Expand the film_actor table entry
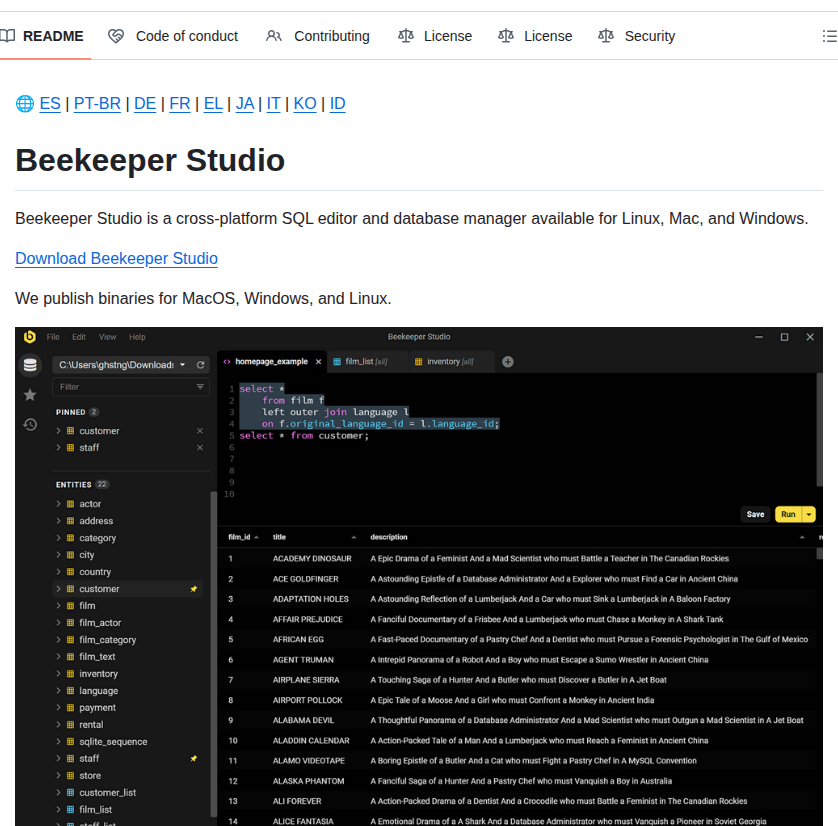Viewport: 838px width, 826px height. (x=58, y=622)
